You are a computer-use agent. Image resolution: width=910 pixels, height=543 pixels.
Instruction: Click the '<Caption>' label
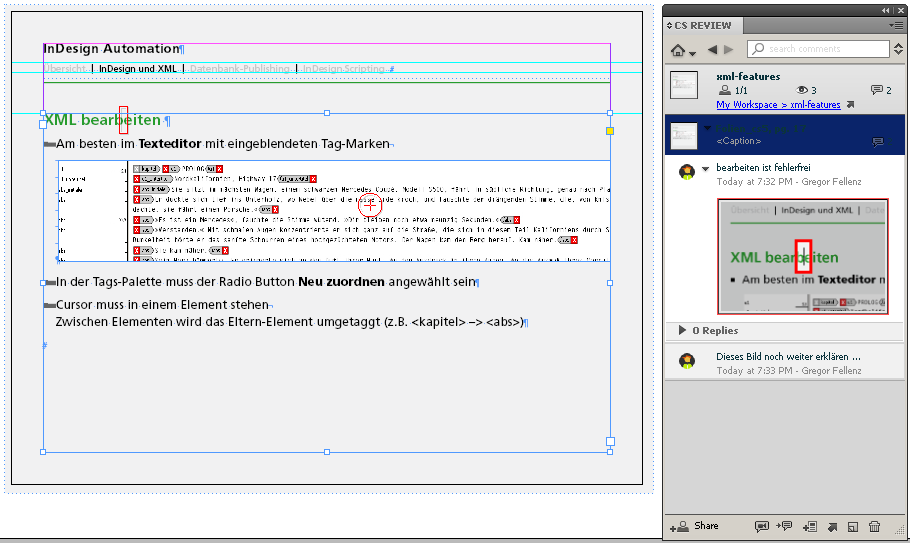coord(738,141)
